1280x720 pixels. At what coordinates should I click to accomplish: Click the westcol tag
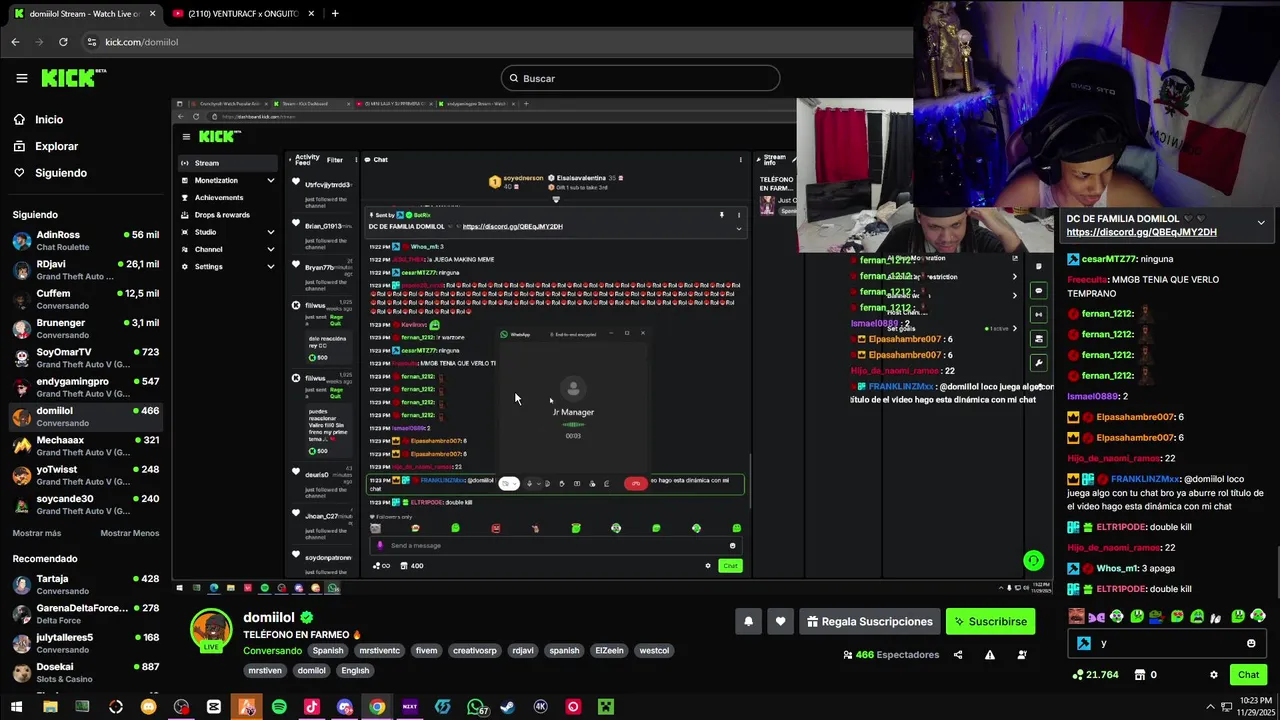coord(654,651)
